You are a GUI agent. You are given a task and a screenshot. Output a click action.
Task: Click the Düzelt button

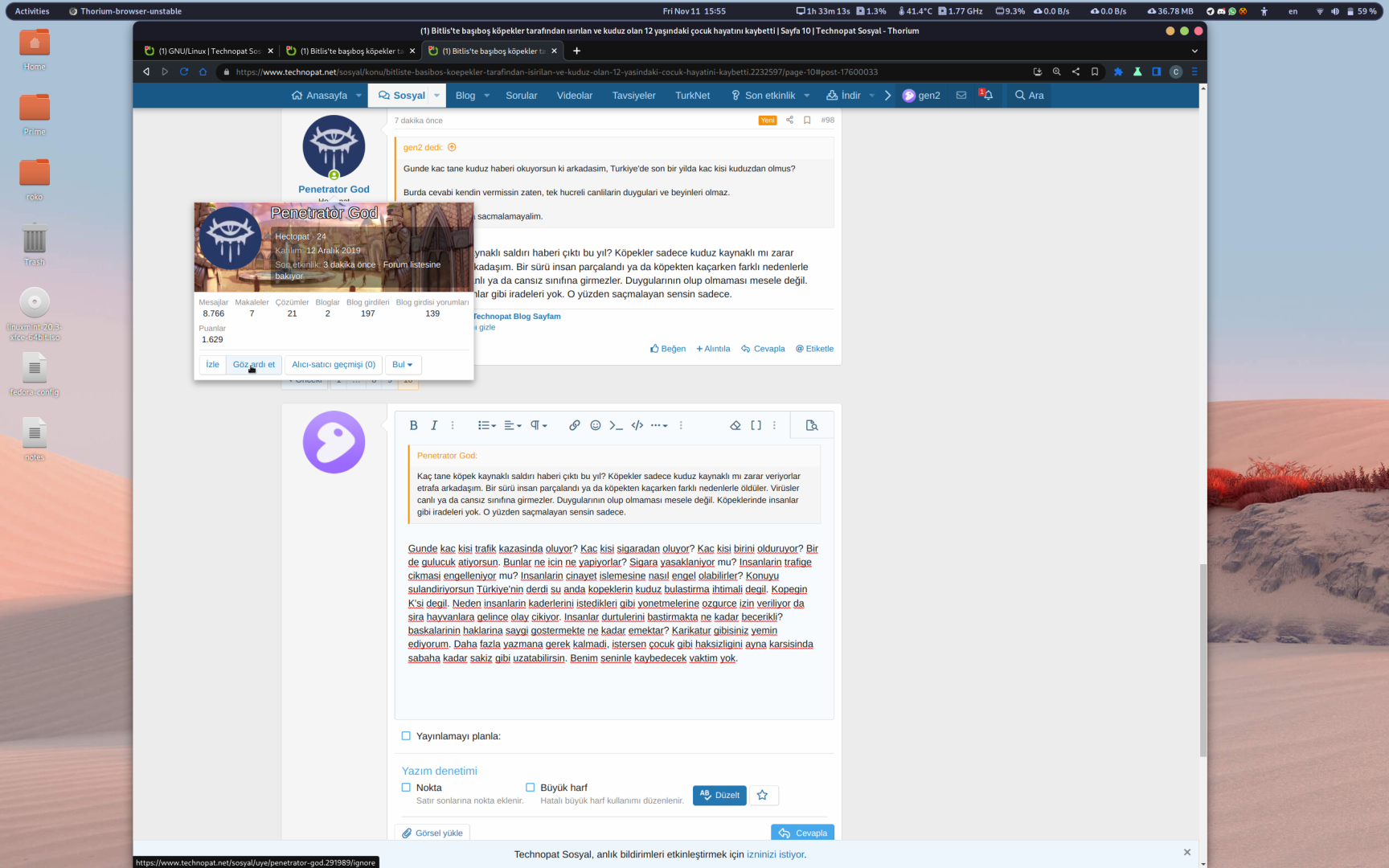(719, 796)
